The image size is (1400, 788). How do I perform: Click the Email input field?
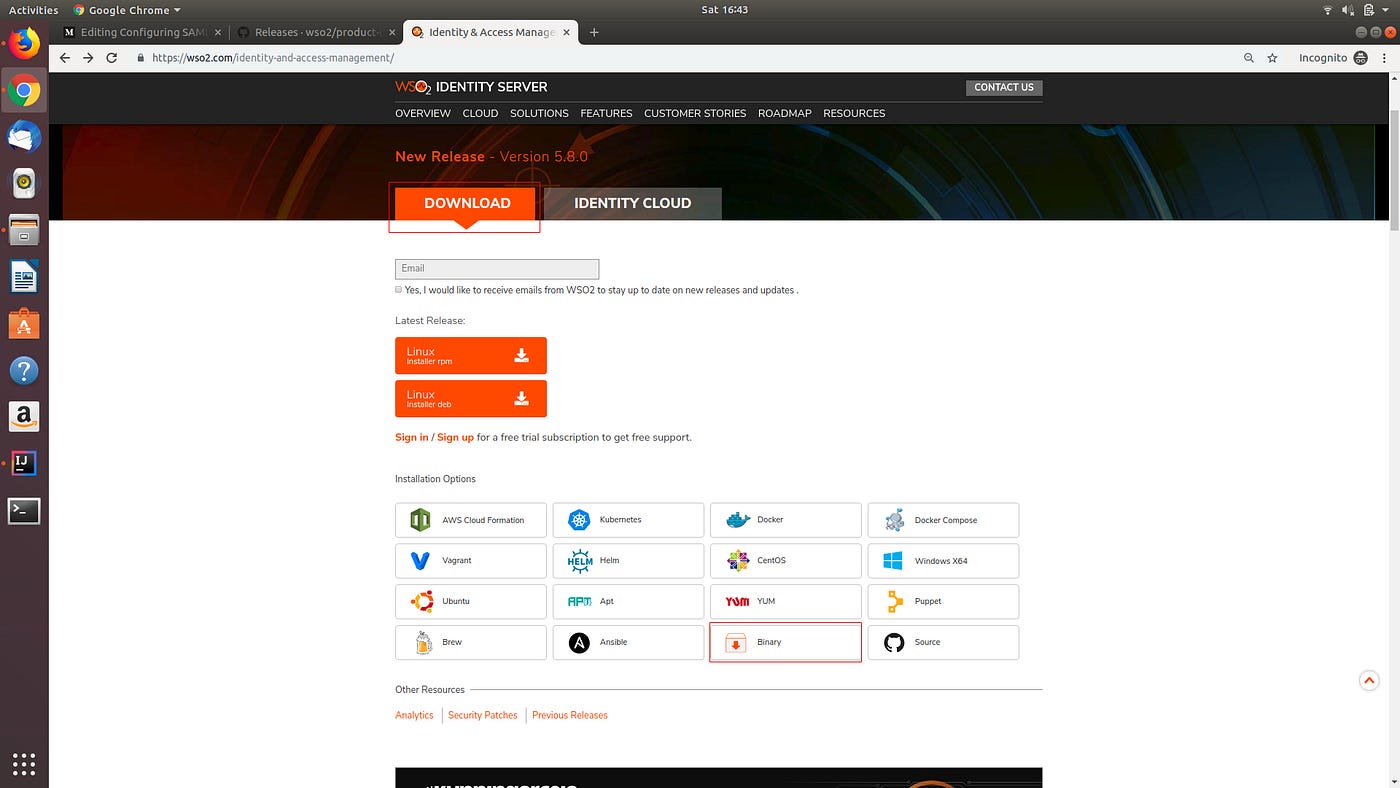click(497, 269)
